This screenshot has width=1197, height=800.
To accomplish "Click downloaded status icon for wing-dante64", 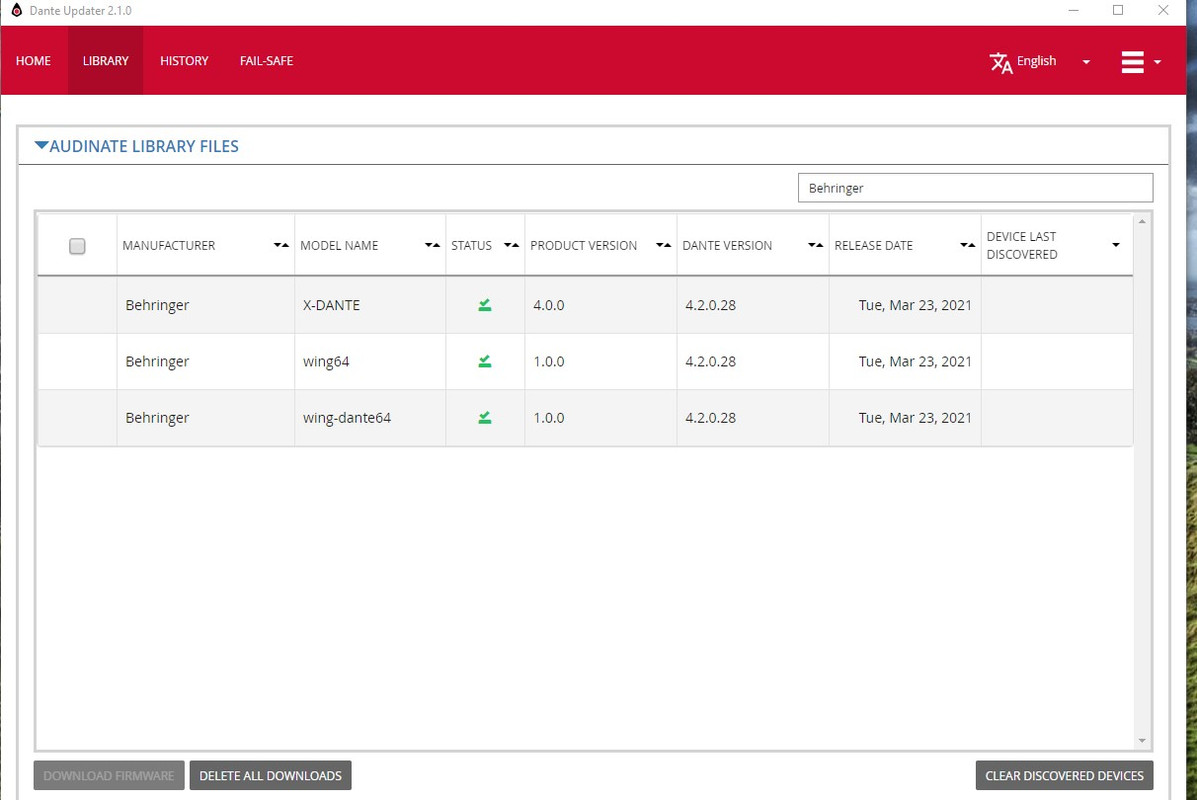I will (x=485, y=418).
